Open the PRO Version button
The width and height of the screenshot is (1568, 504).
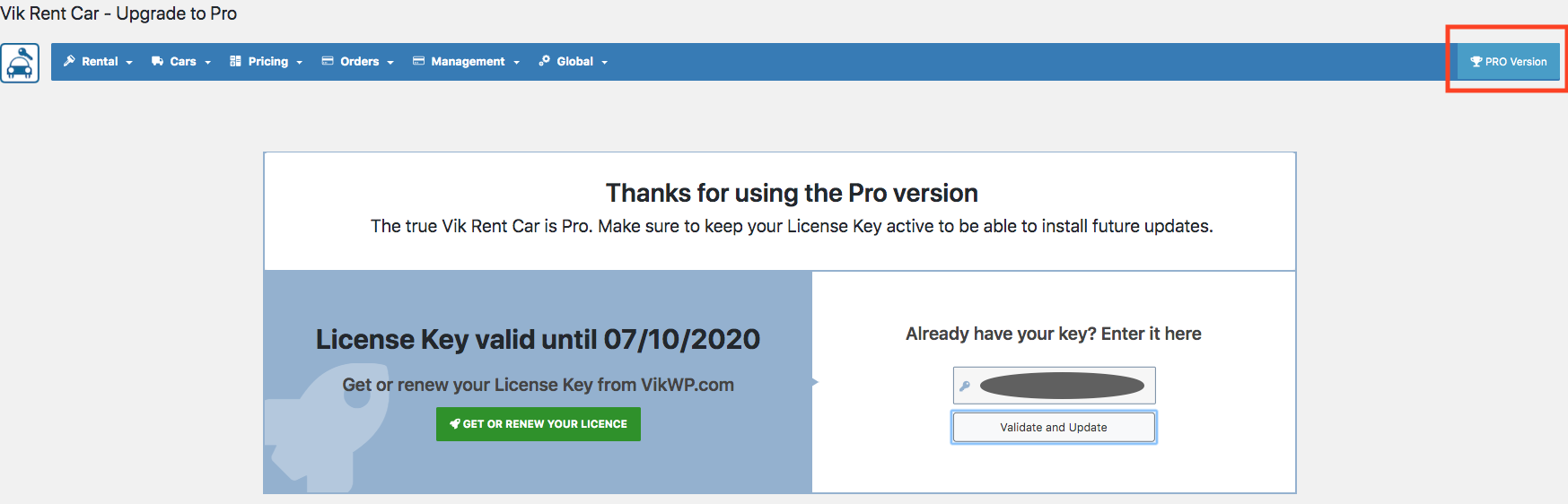[1508, 62]
